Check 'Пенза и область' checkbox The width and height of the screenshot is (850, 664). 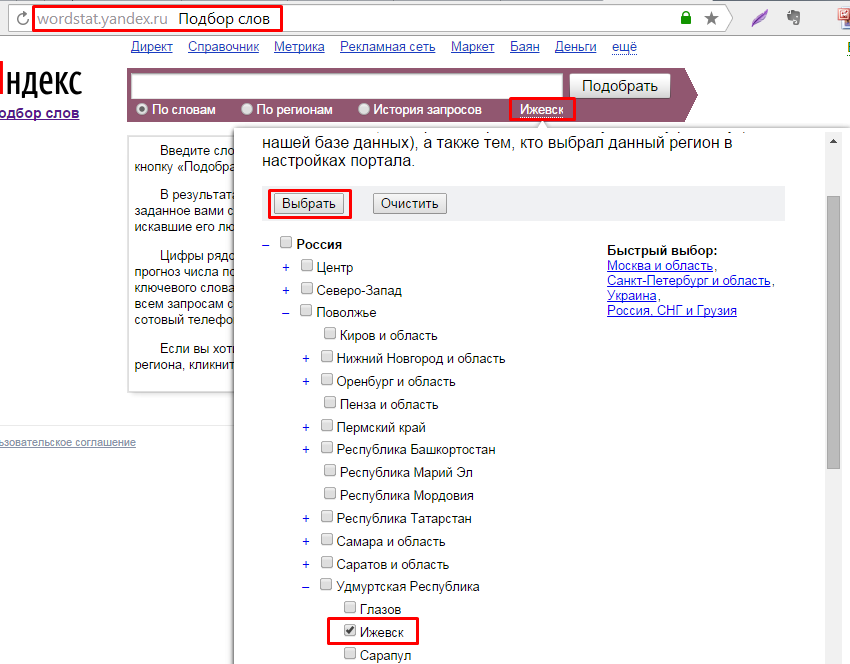[330, 402]
